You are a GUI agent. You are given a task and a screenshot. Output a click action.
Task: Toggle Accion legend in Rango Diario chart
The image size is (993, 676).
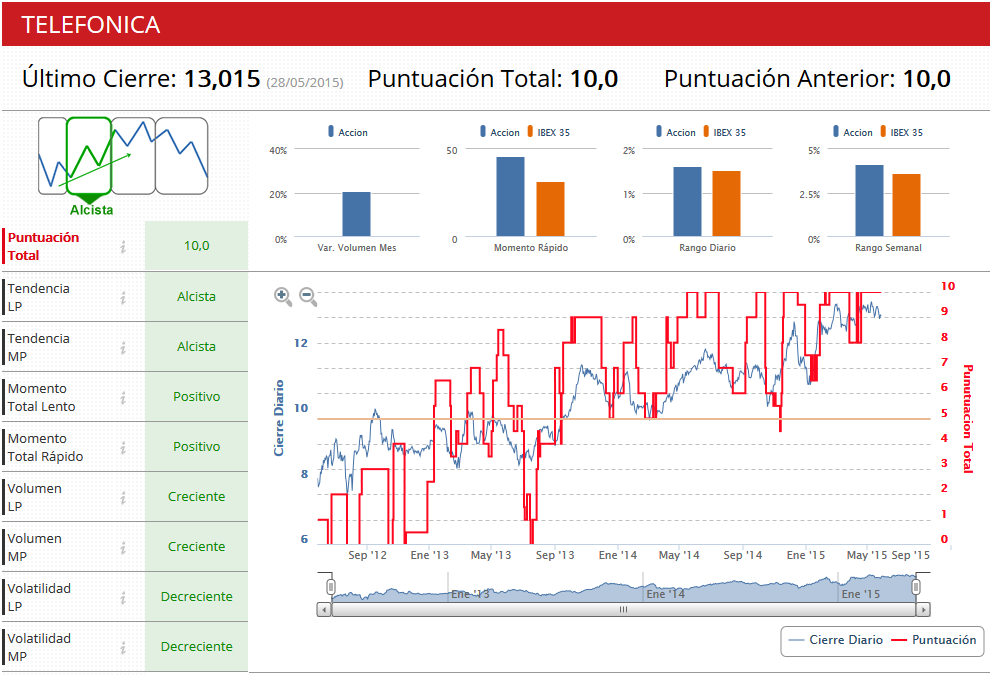(676, 132)
